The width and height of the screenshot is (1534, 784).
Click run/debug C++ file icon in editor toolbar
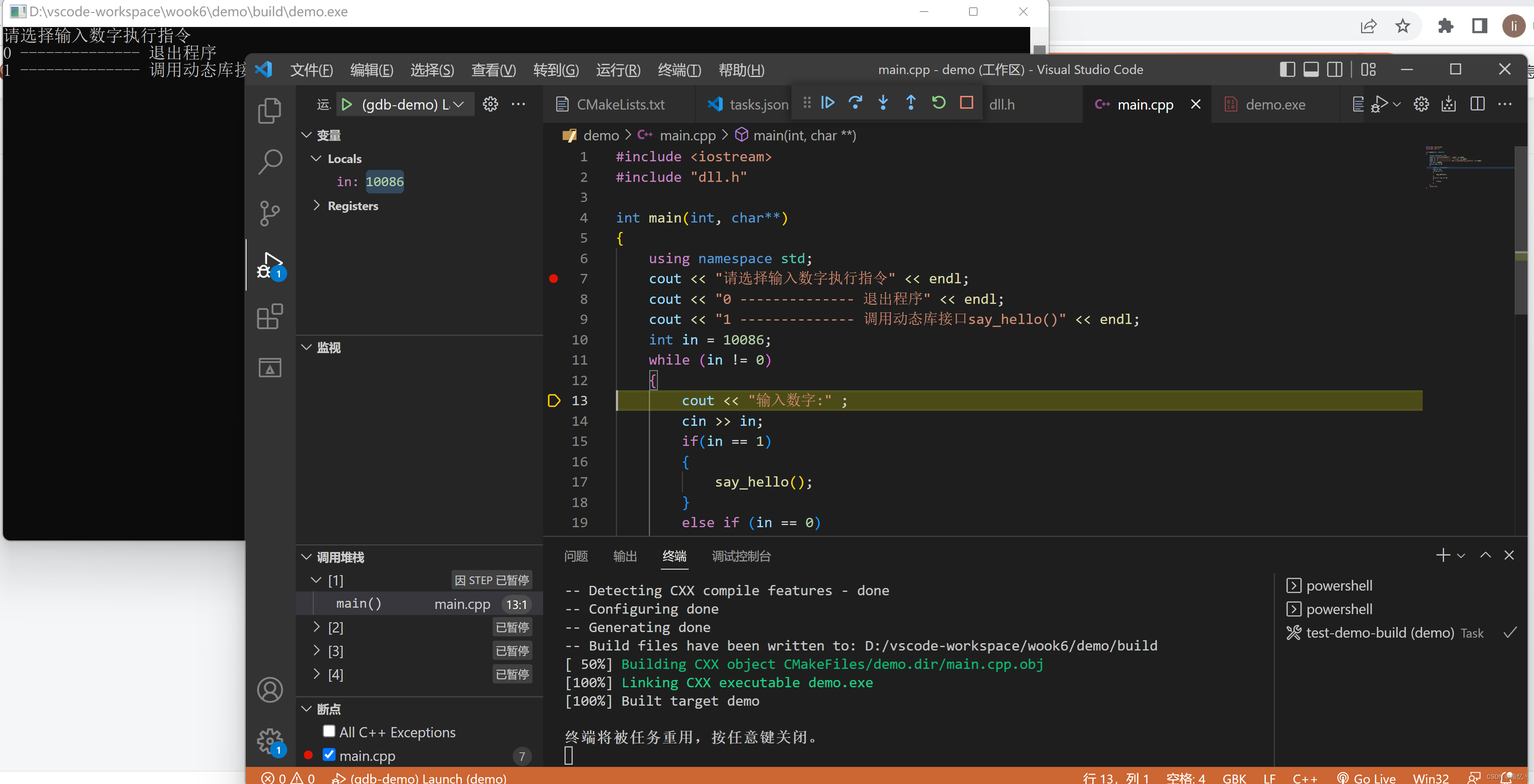[x=1379, y=104]
